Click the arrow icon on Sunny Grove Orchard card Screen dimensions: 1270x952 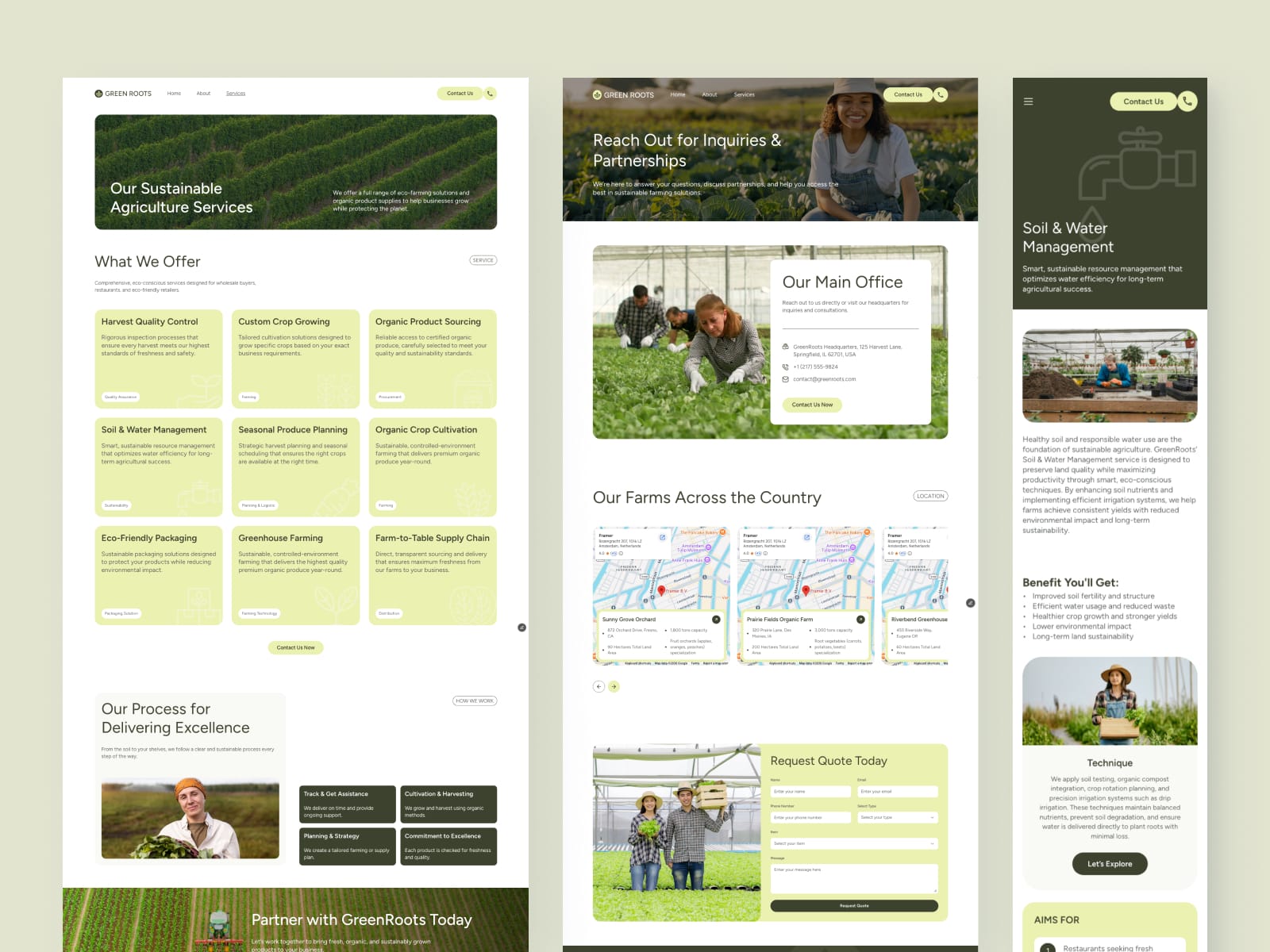coord(716,620)
